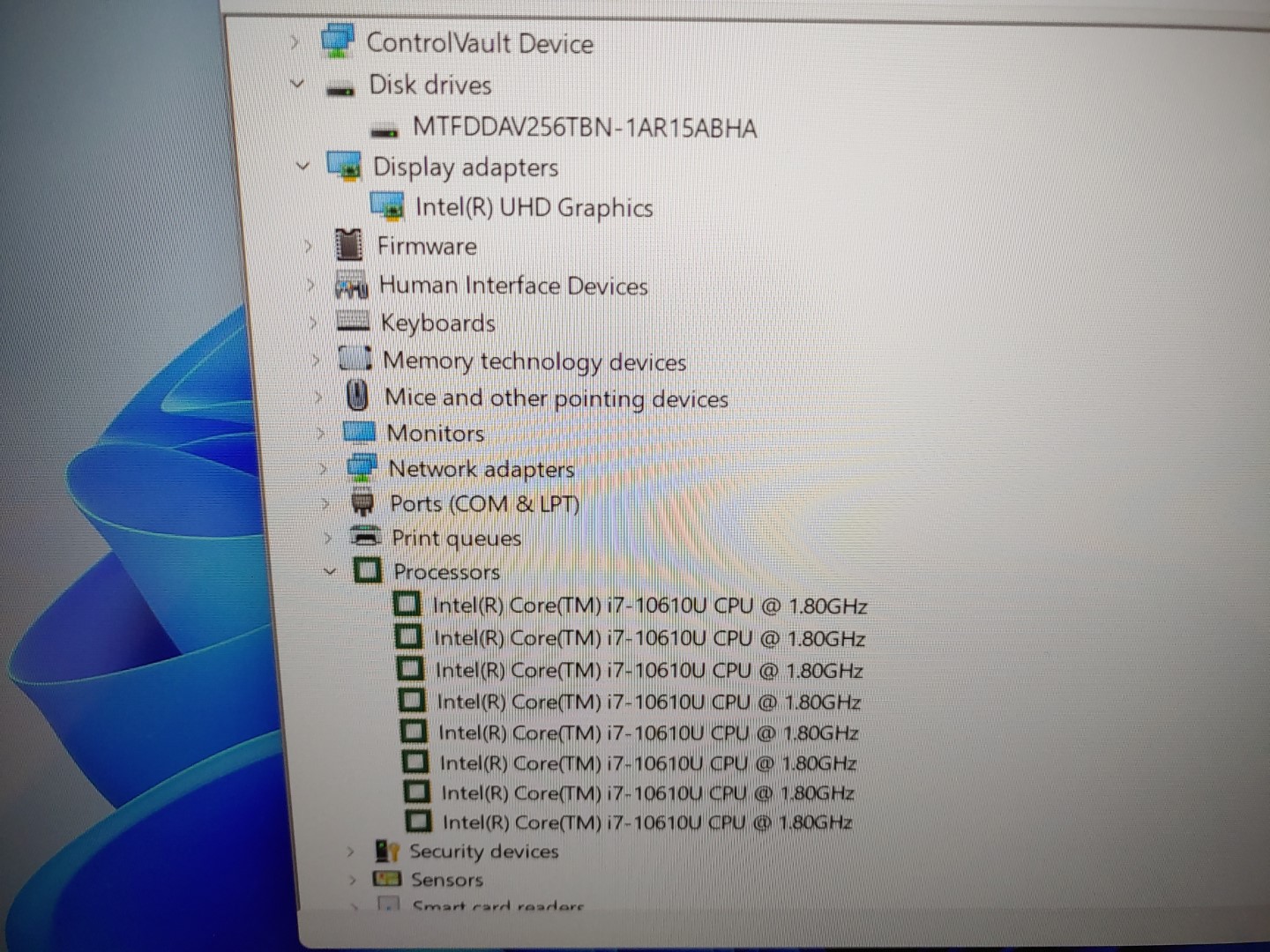Expand the Print queues node
Screen dimensions: 1270x952
(x=328, y=537)
